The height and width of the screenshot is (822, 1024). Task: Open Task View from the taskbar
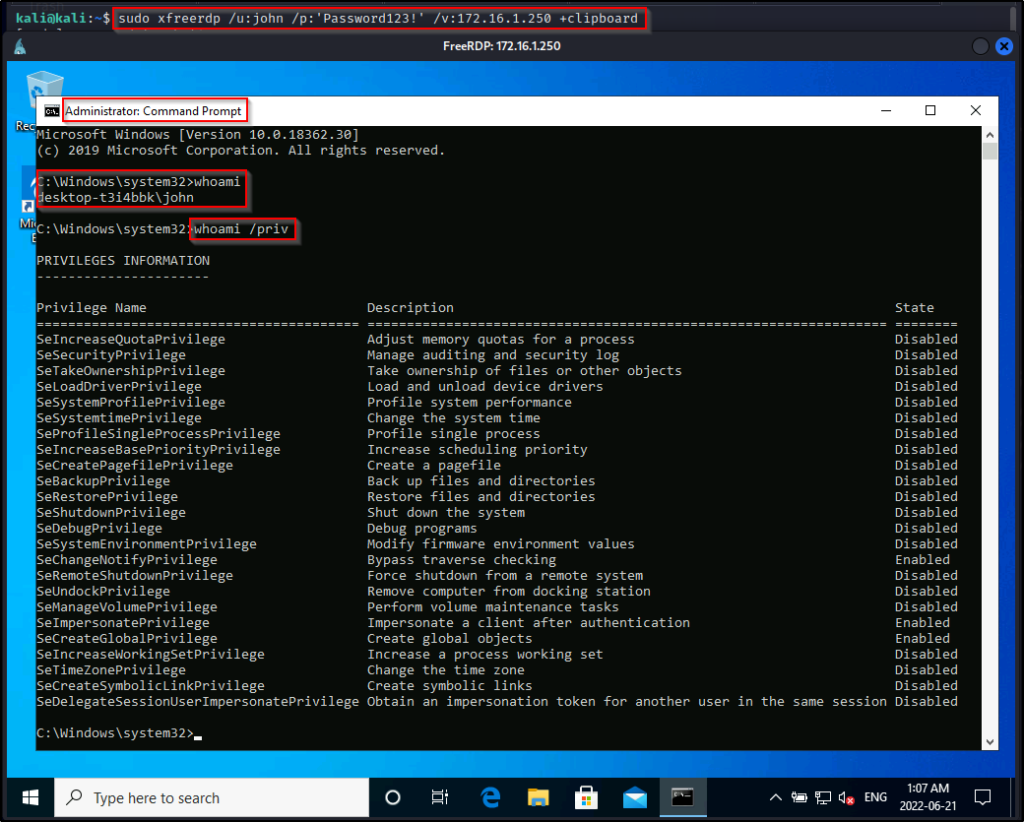440,797
